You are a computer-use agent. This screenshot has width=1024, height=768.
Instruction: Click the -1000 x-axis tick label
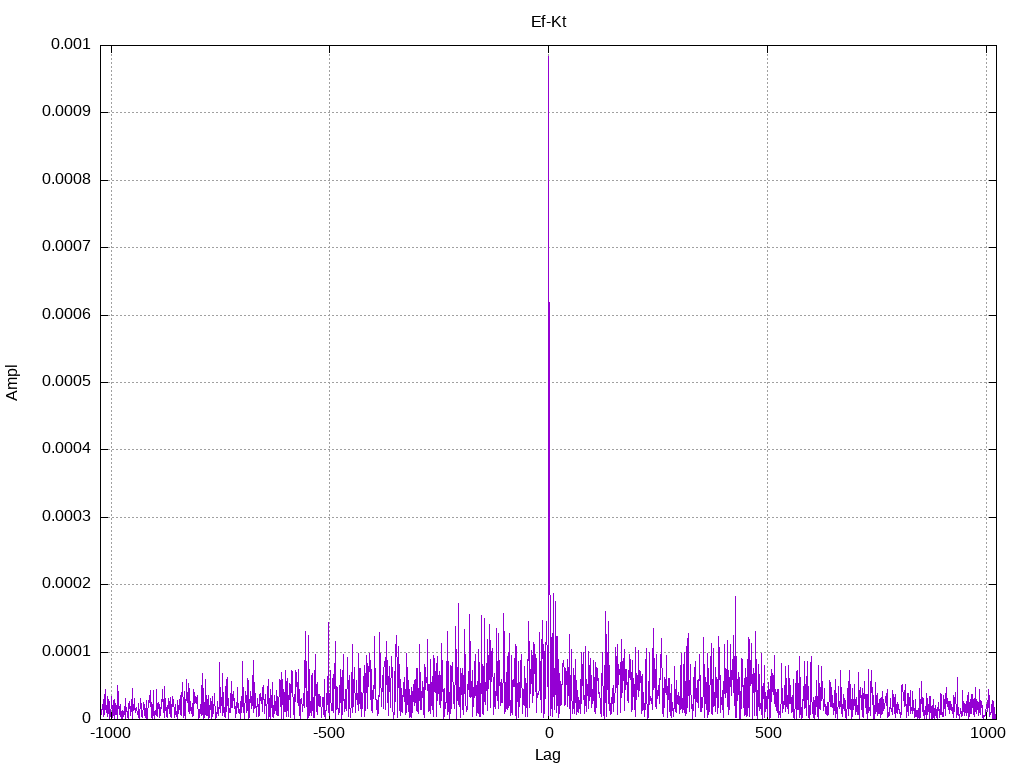(111, 733)
